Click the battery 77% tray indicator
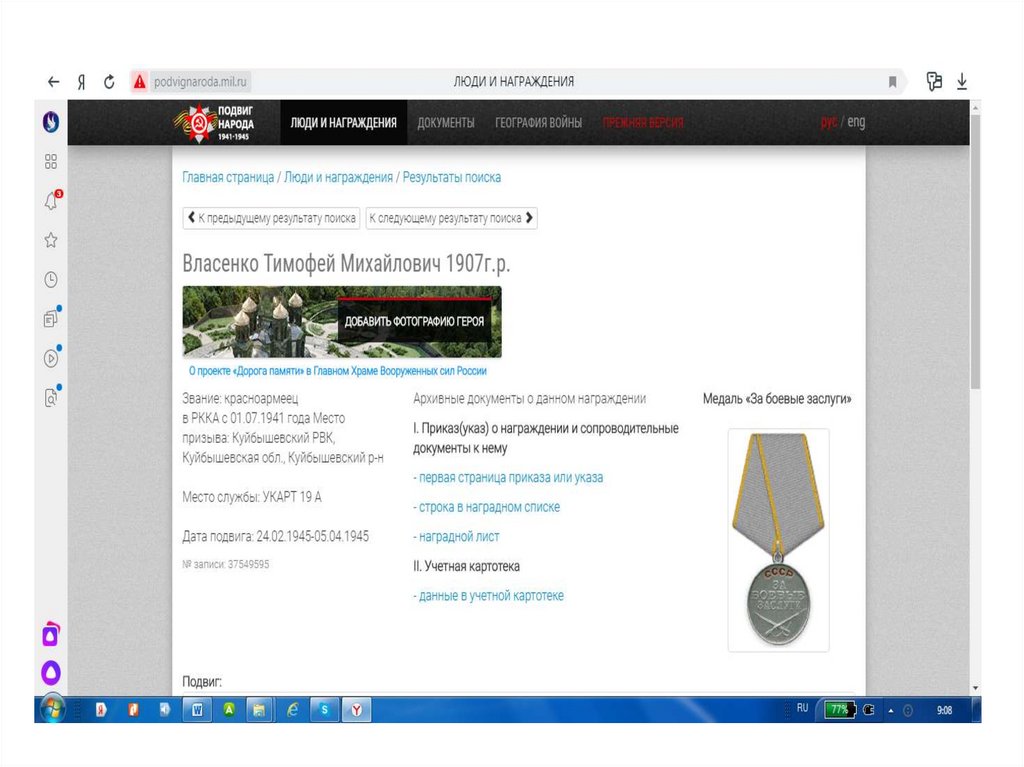Screen dimensions: 1024x767 tap(840, 710)
